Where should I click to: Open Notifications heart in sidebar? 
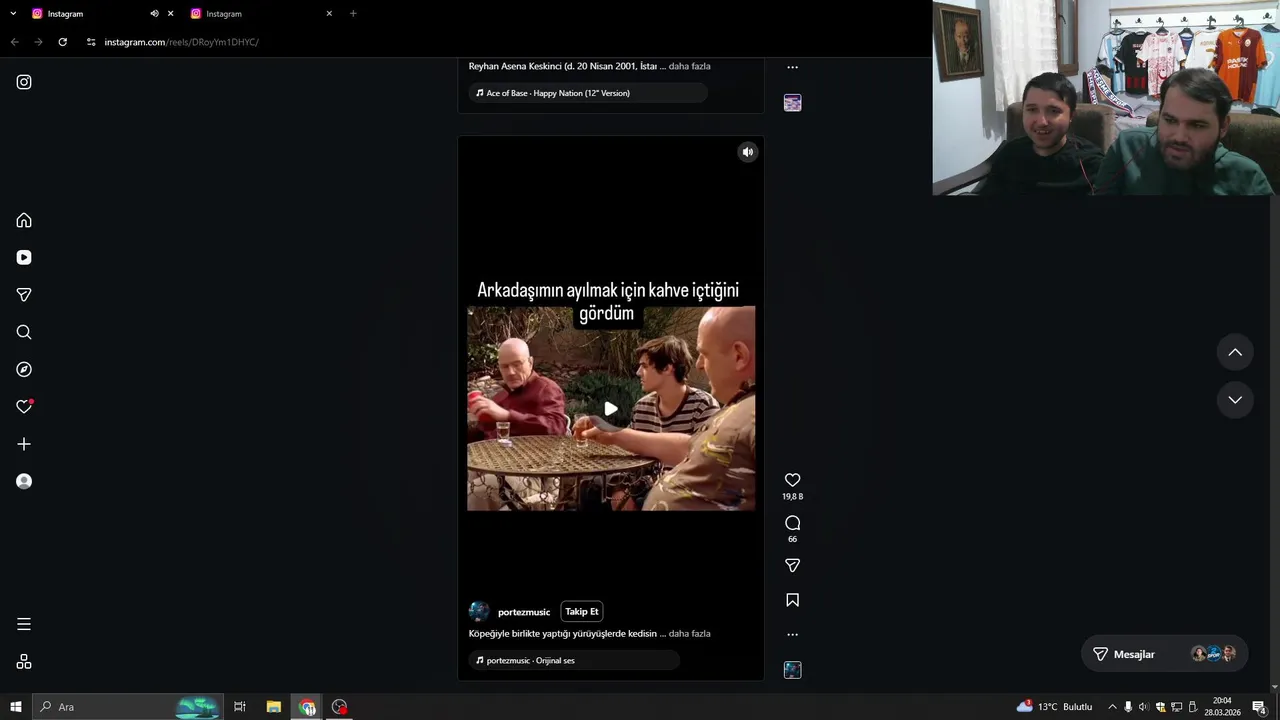pos(24,406)
